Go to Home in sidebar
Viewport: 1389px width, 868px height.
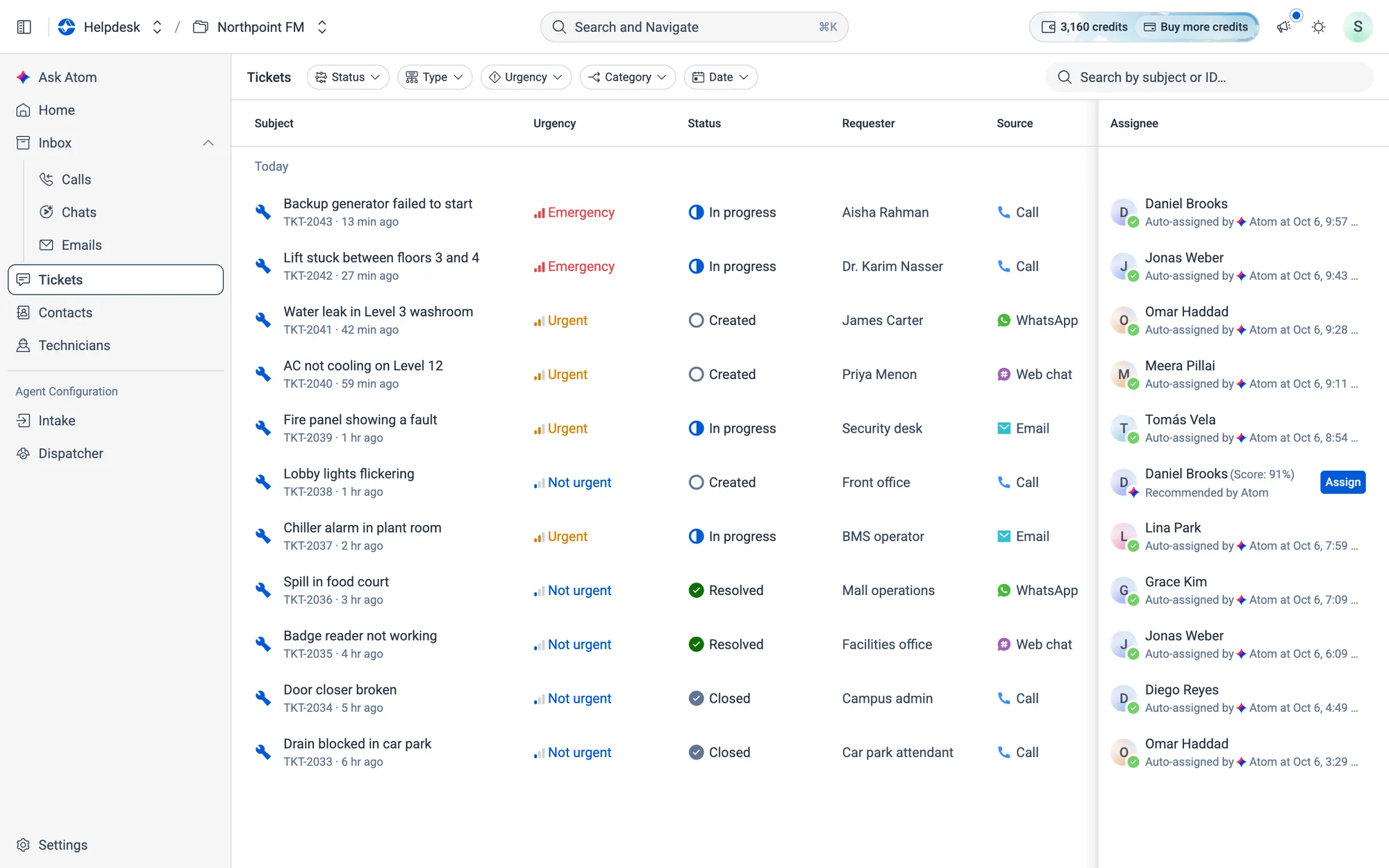(x=115, y=110)
